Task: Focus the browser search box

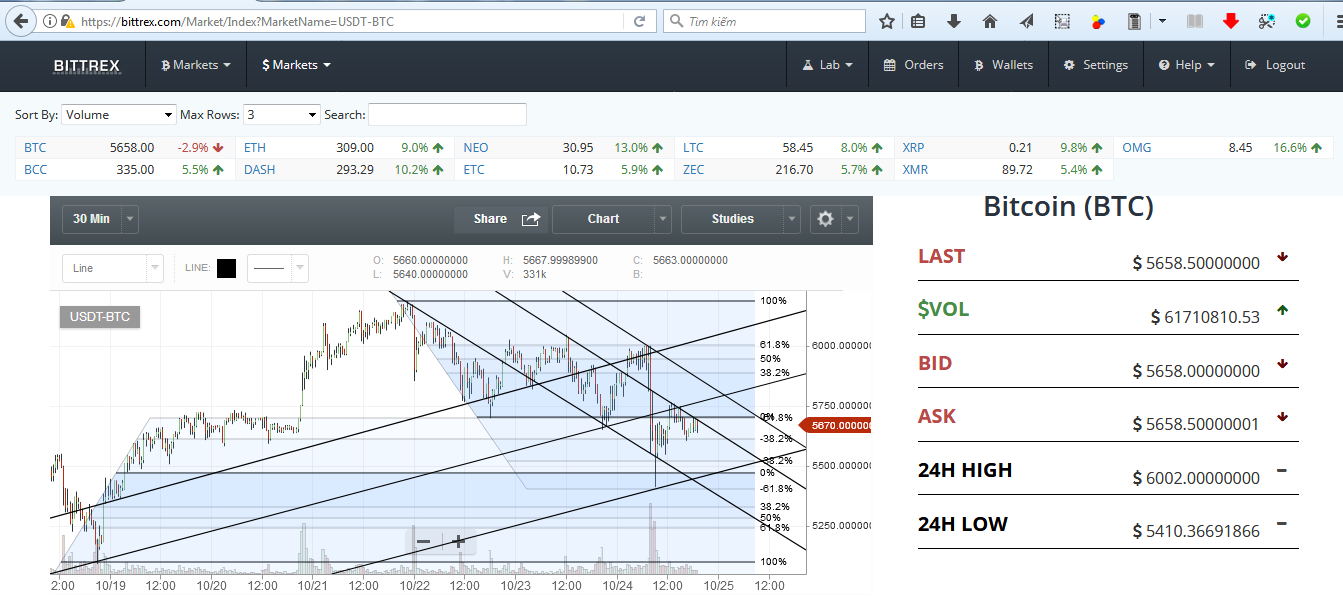Action: (x=764, y=21)
